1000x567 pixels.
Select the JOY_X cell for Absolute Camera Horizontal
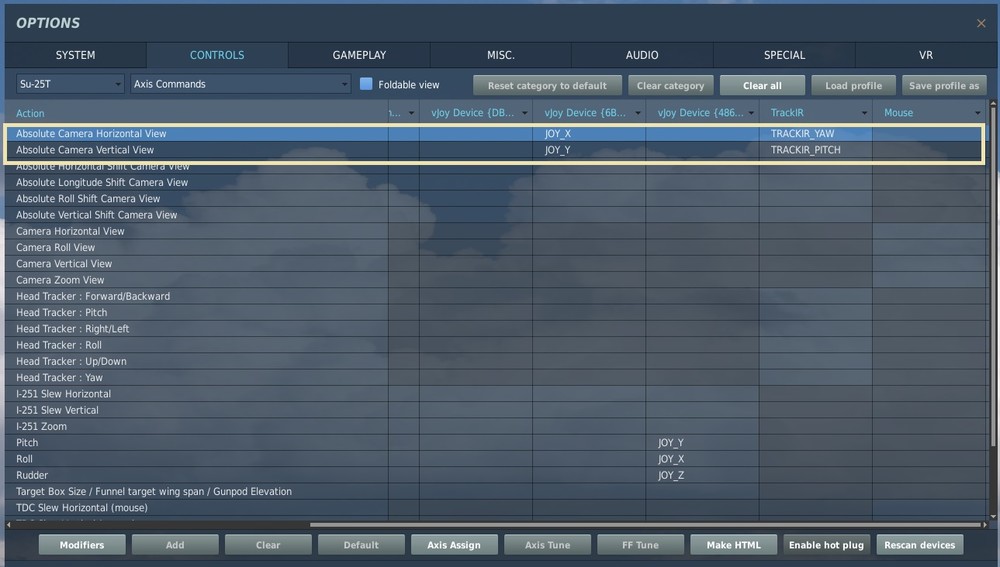(589, 133)
